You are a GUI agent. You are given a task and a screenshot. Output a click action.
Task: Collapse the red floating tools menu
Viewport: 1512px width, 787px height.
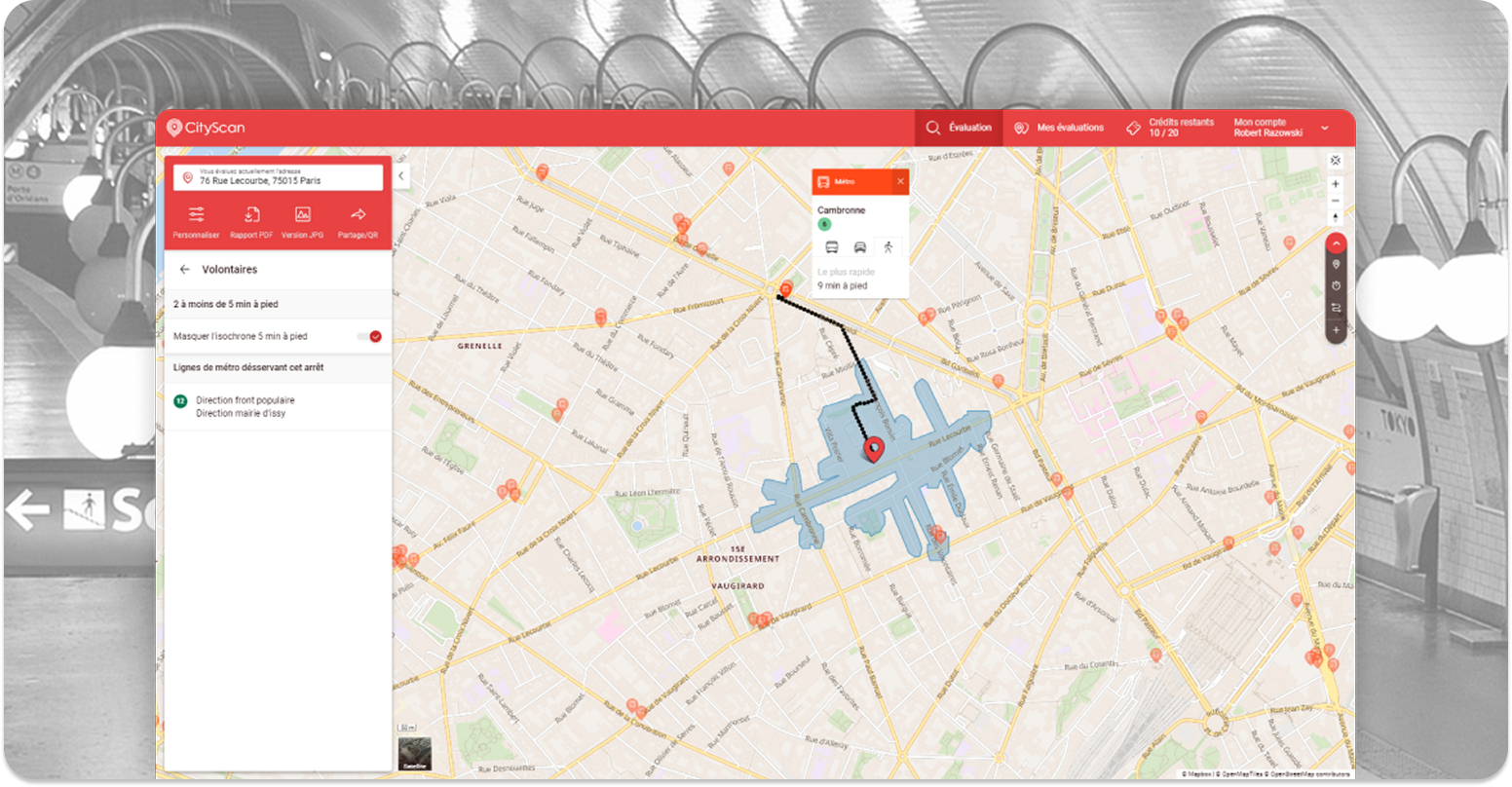[1335, 244]
